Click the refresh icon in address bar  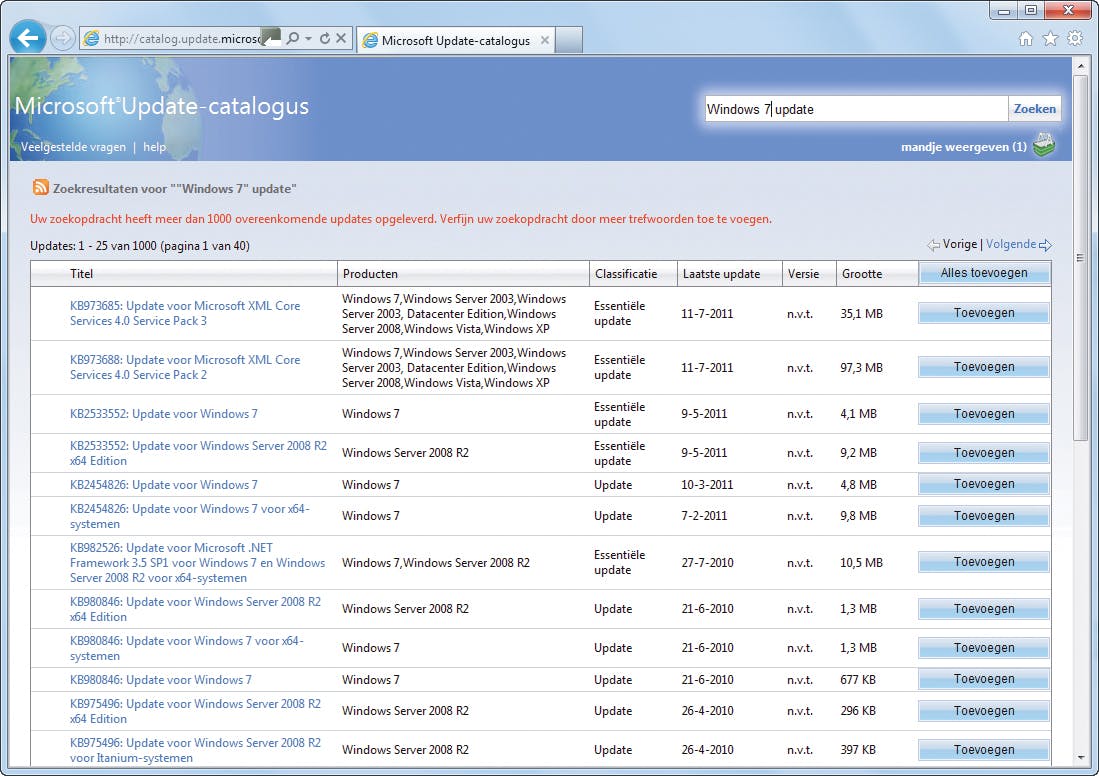click(324, 39)
